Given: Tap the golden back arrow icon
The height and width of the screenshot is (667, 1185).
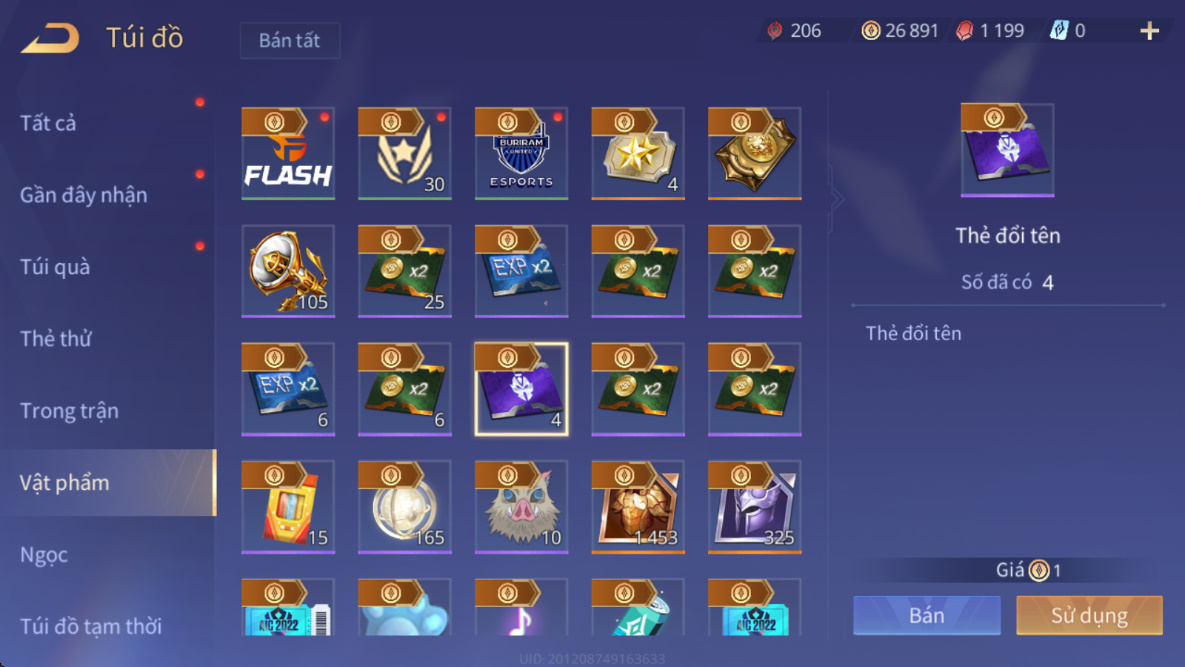Looking at the screenshot, I should click(50, 38).
